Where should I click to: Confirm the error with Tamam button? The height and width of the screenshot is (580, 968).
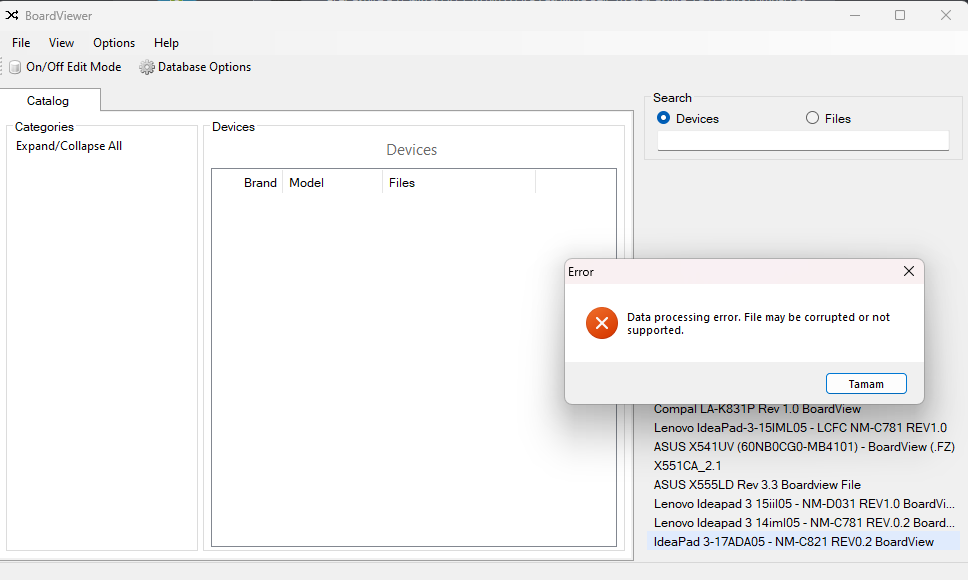click(866, 384)
